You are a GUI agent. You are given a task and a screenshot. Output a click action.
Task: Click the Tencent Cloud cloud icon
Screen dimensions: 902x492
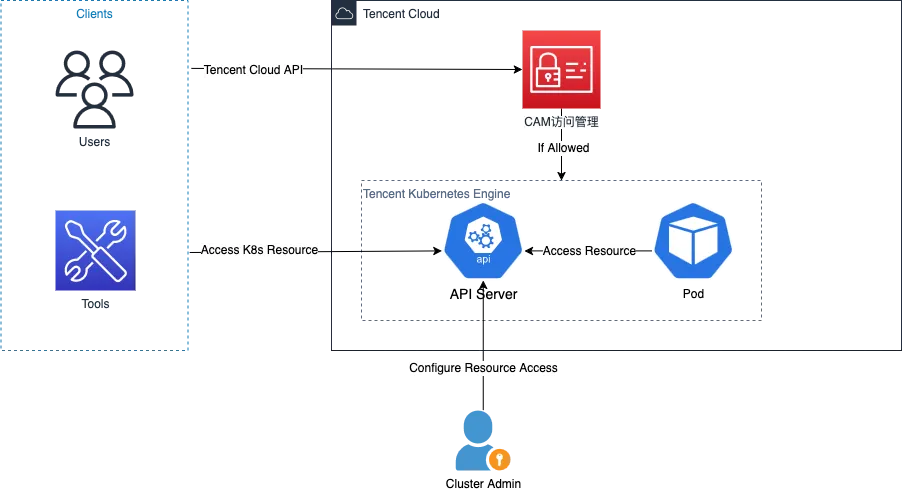(x=344, y=13)
